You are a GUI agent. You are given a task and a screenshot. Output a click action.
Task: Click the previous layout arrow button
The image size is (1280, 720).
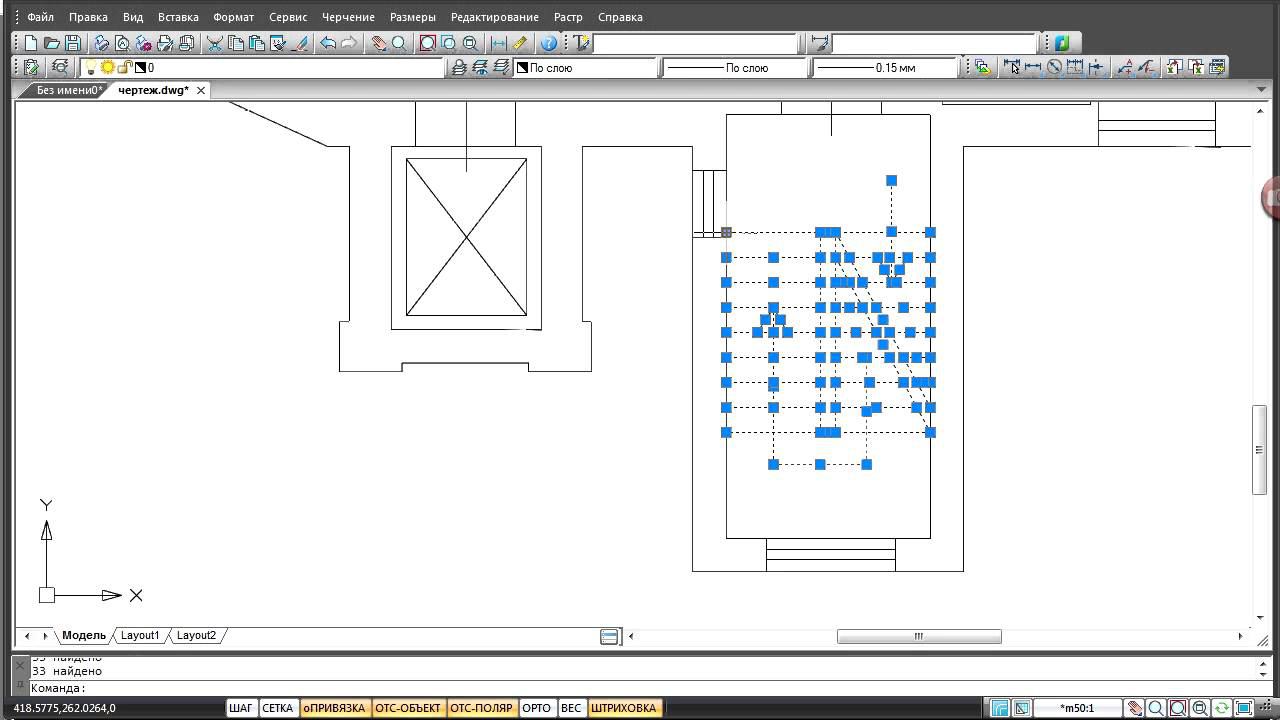27,635
